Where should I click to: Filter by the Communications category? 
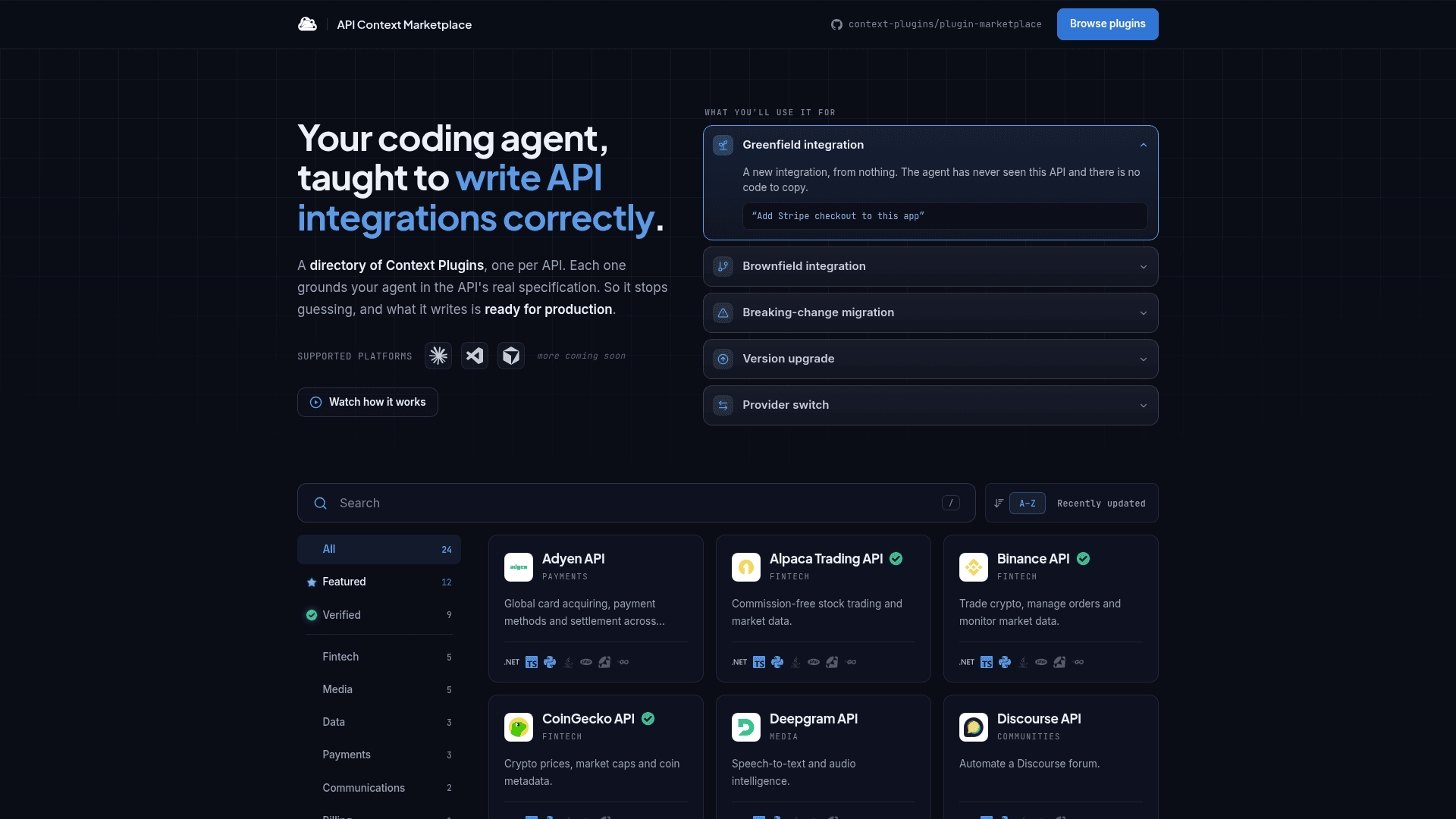pos(379,788)
